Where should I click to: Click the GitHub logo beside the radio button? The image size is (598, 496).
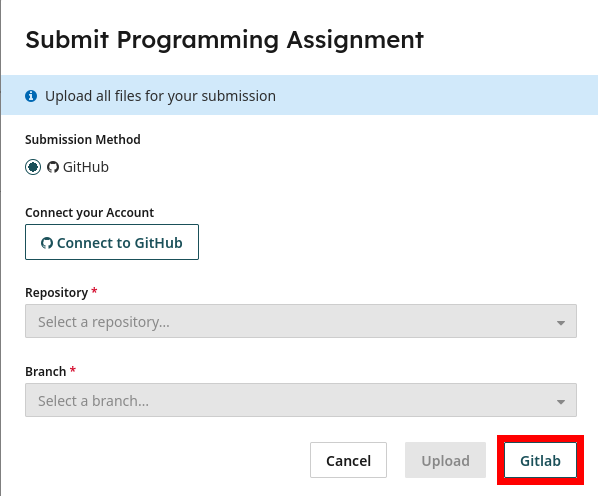53,167
